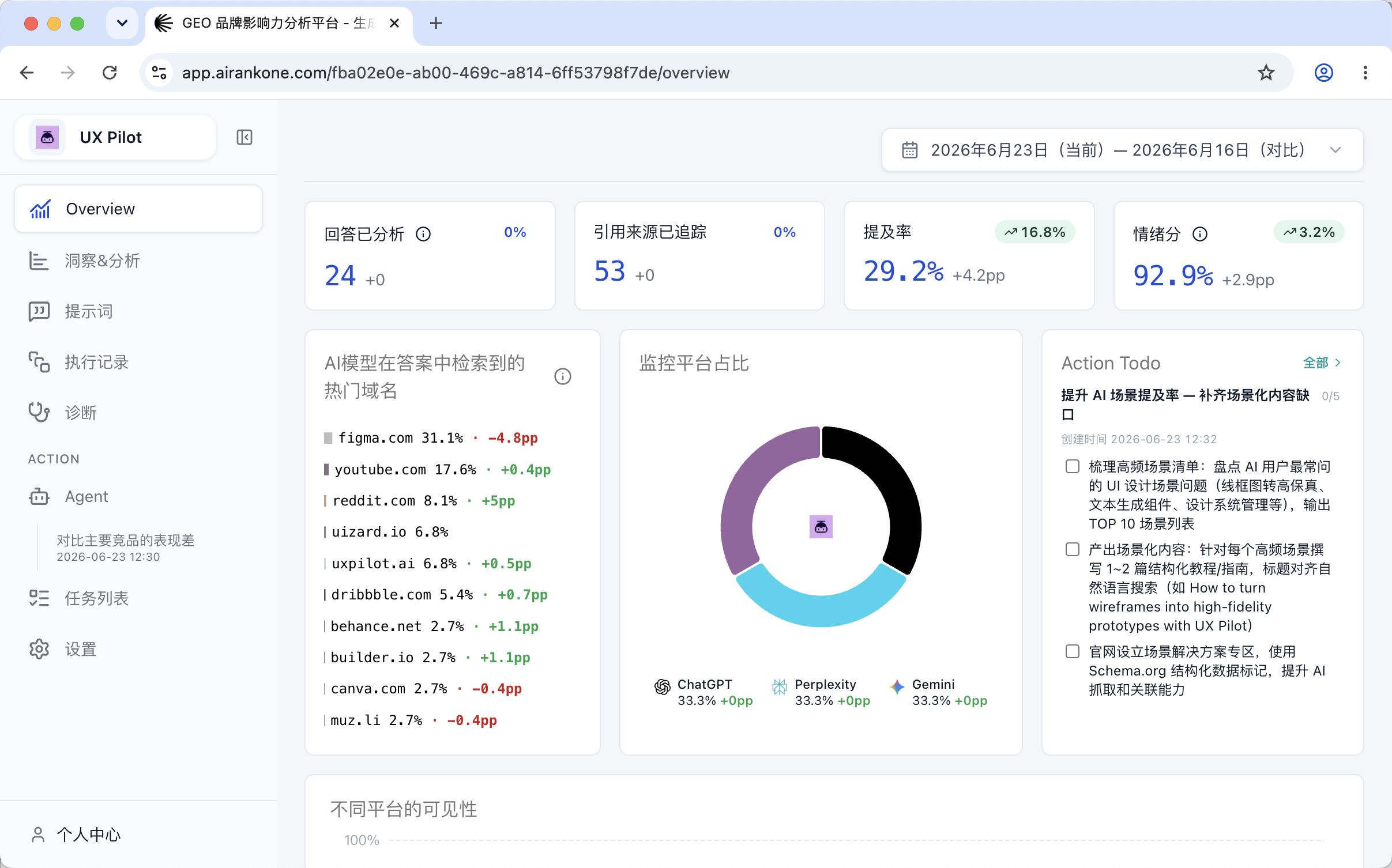Click the cyan Perplexity donut segment

pos(821,610)
